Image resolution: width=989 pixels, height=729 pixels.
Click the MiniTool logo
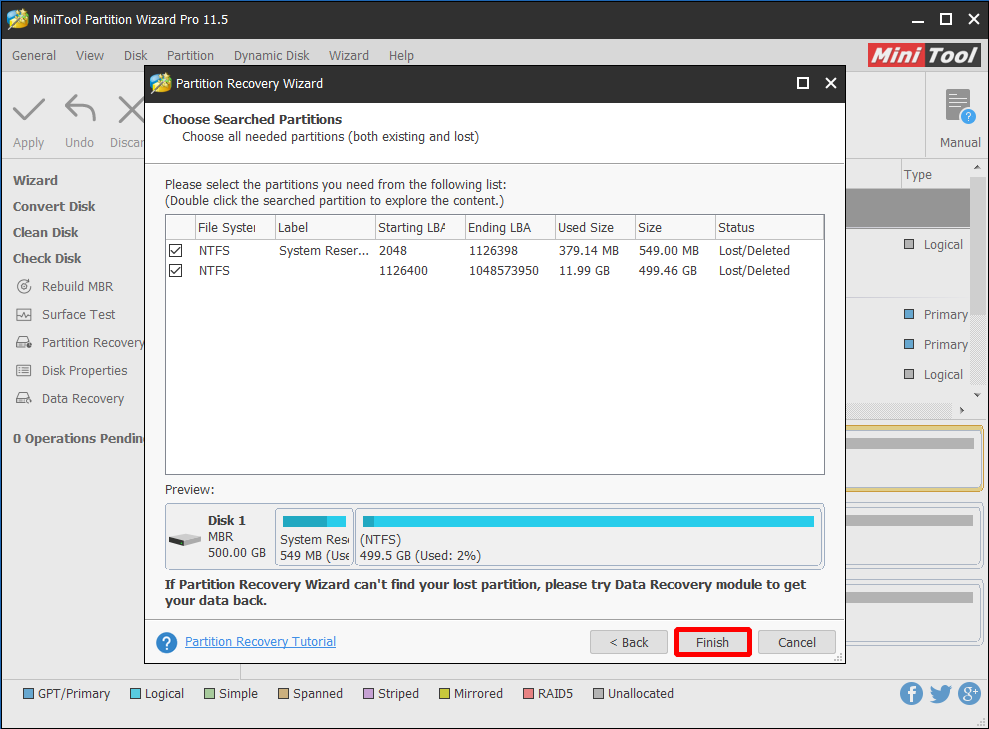[x=924, y=55]
